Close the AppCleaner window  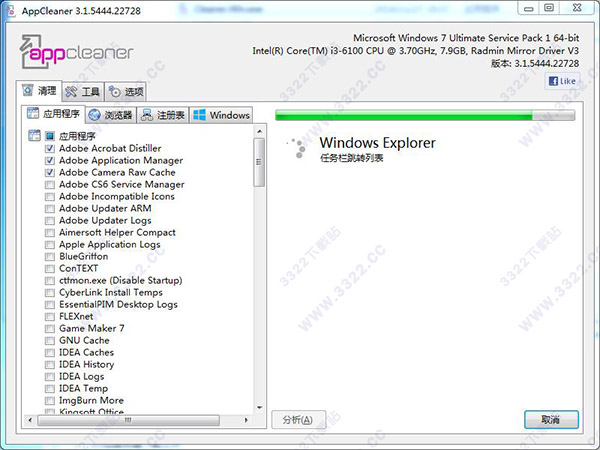[577, 8]
